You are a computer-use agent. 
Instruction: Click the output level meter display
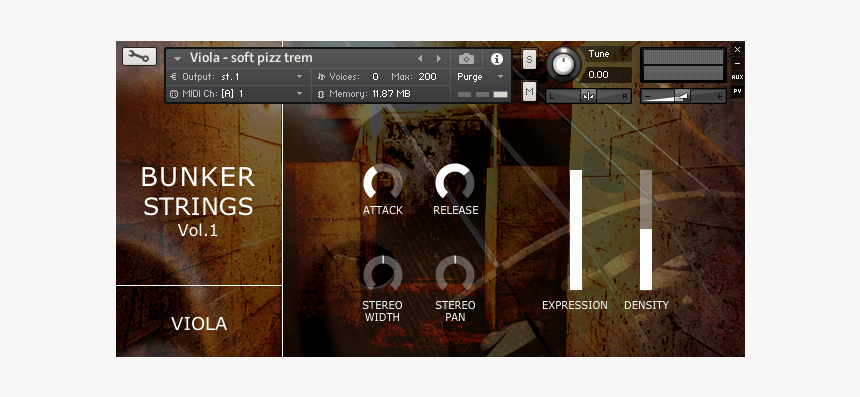tap(683, 65)
